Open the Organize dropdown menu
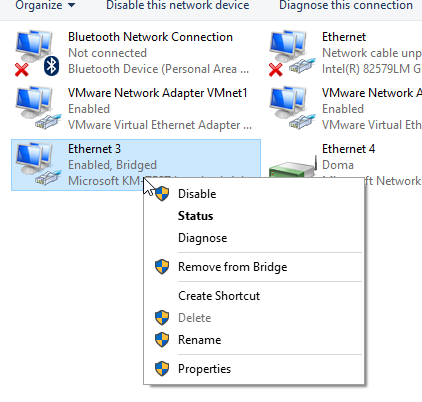 [45, 5]
